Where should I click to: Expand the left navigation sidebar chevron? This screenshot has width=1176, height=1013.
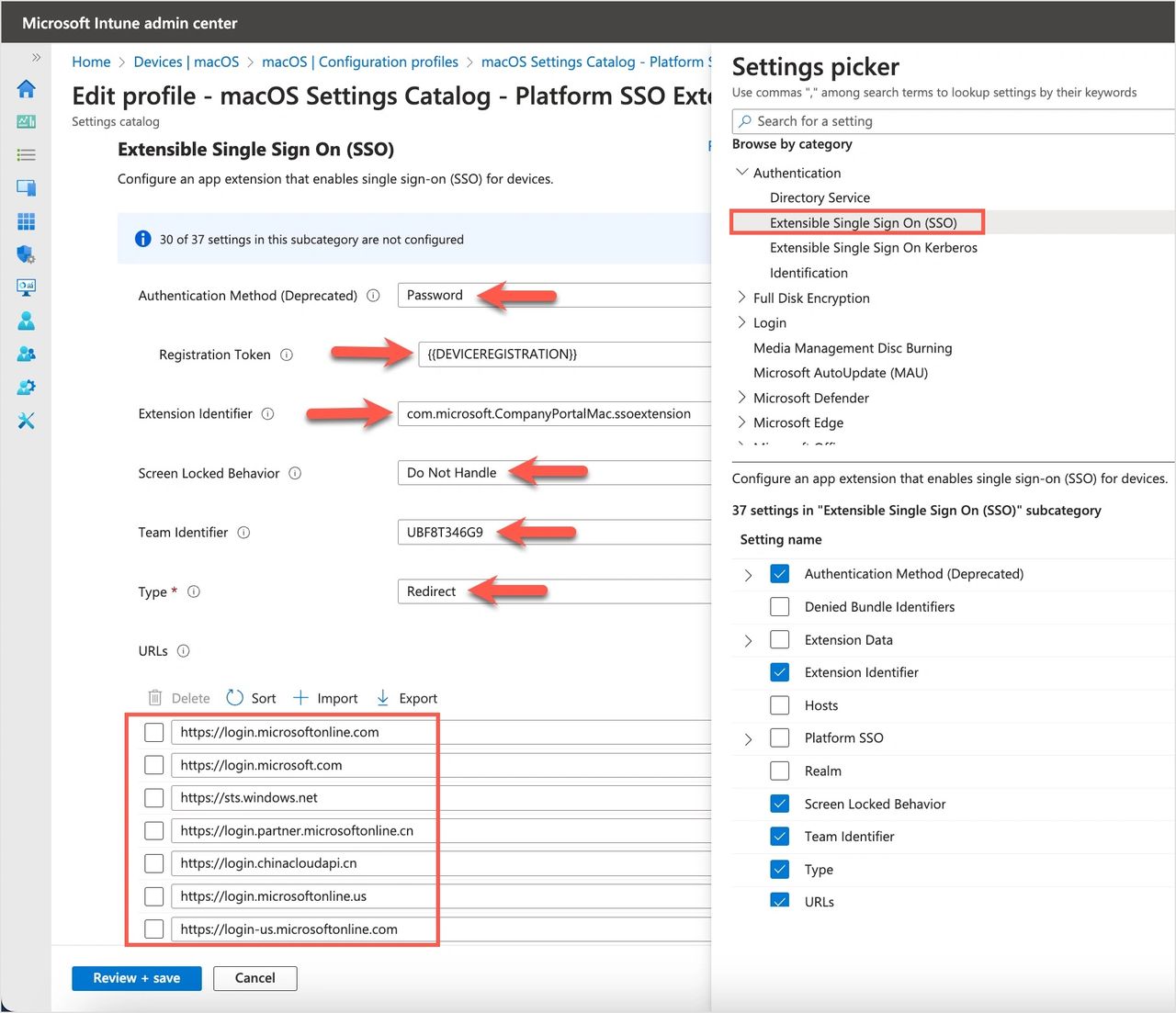coord(36,57)
